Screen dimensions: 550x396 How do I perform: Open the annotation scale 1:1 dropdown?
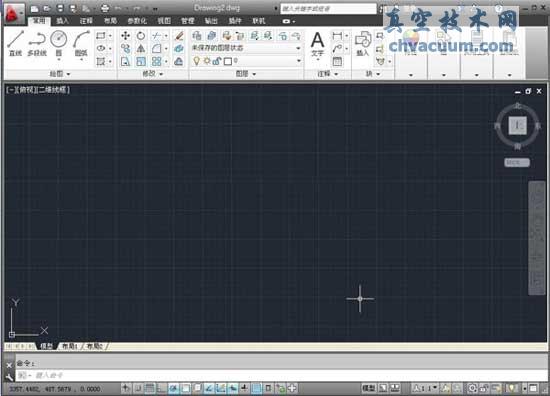(x=426, y=388)
